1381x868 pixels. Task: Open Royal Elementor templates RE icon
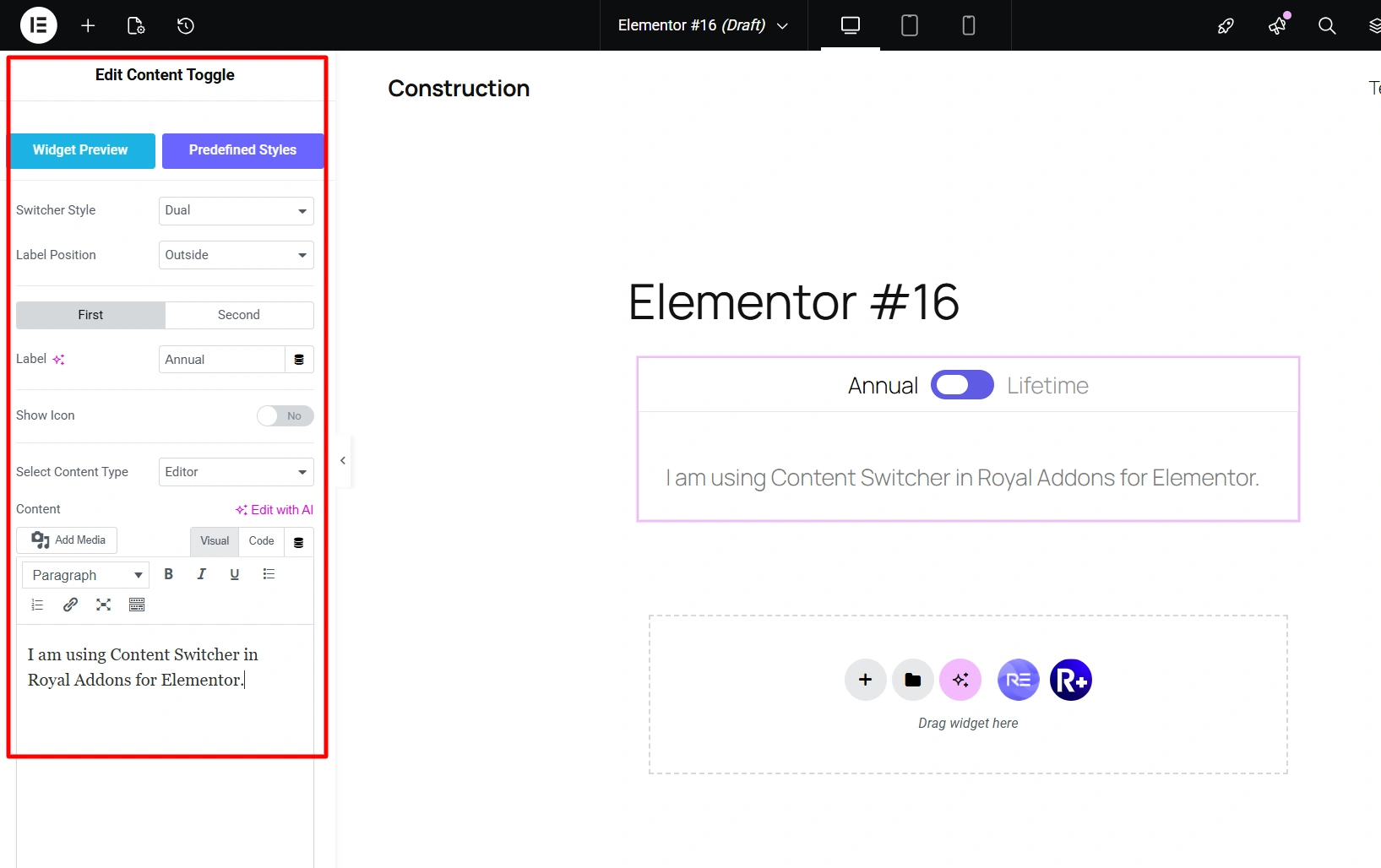pos(1019,680)
